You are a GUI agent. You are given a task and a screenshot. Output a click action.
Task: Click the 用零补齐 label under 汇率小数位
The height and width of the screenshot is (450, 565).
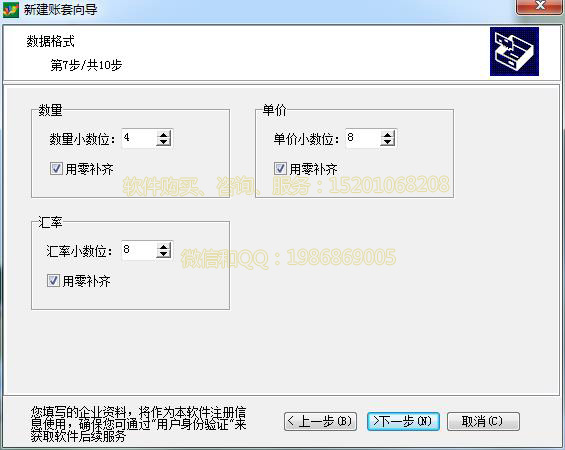(86, 281)
